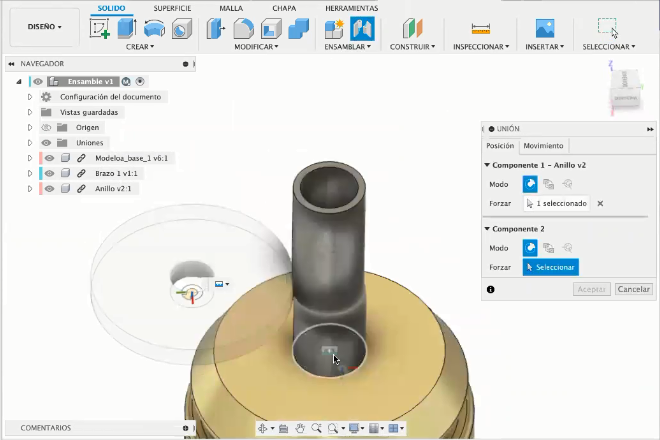
Task: Toggle visibility of Origen folder
Action: tap(46, 128)
